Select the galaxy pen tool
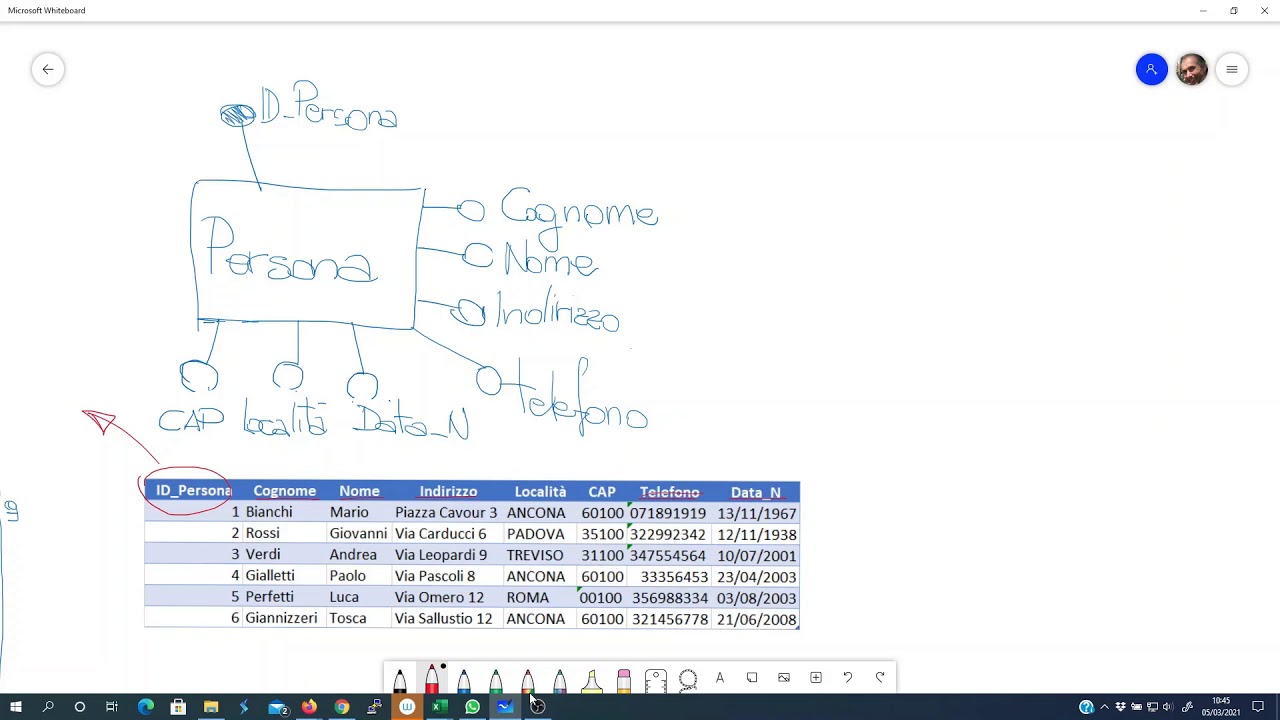Viewport: 1280px width, 720px height. pos(560,679)
